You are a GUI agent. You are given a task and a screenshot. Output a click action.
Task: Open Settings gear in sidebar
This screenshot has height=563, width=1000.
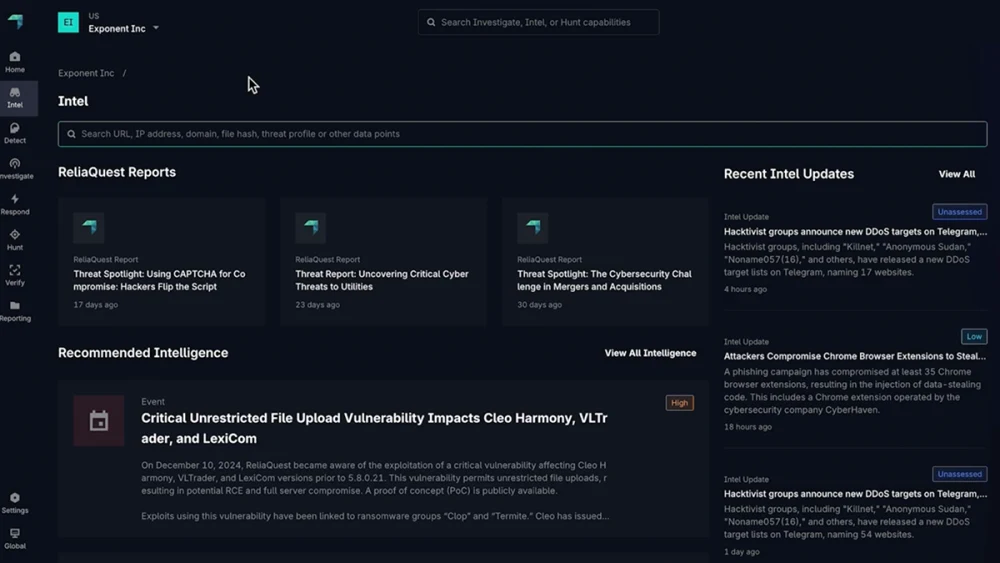click(x=15, y=498)
